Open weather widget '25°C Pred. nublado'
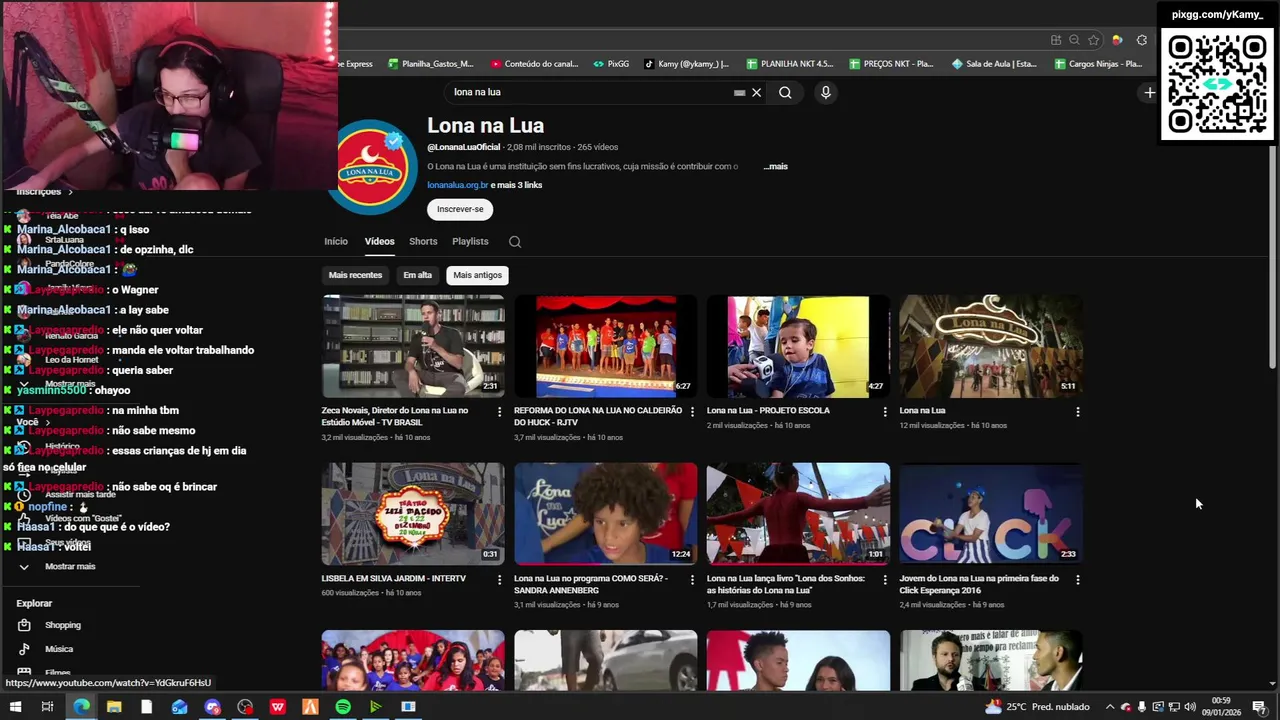The height and width of the screenshot is (720, 1280). point(1037,707)
